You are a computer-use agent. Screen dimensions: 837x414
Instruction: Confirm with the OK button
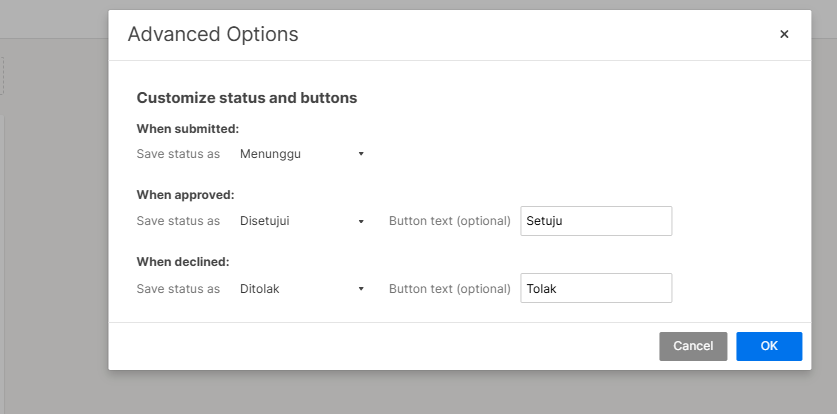click(x=769, y=346)
